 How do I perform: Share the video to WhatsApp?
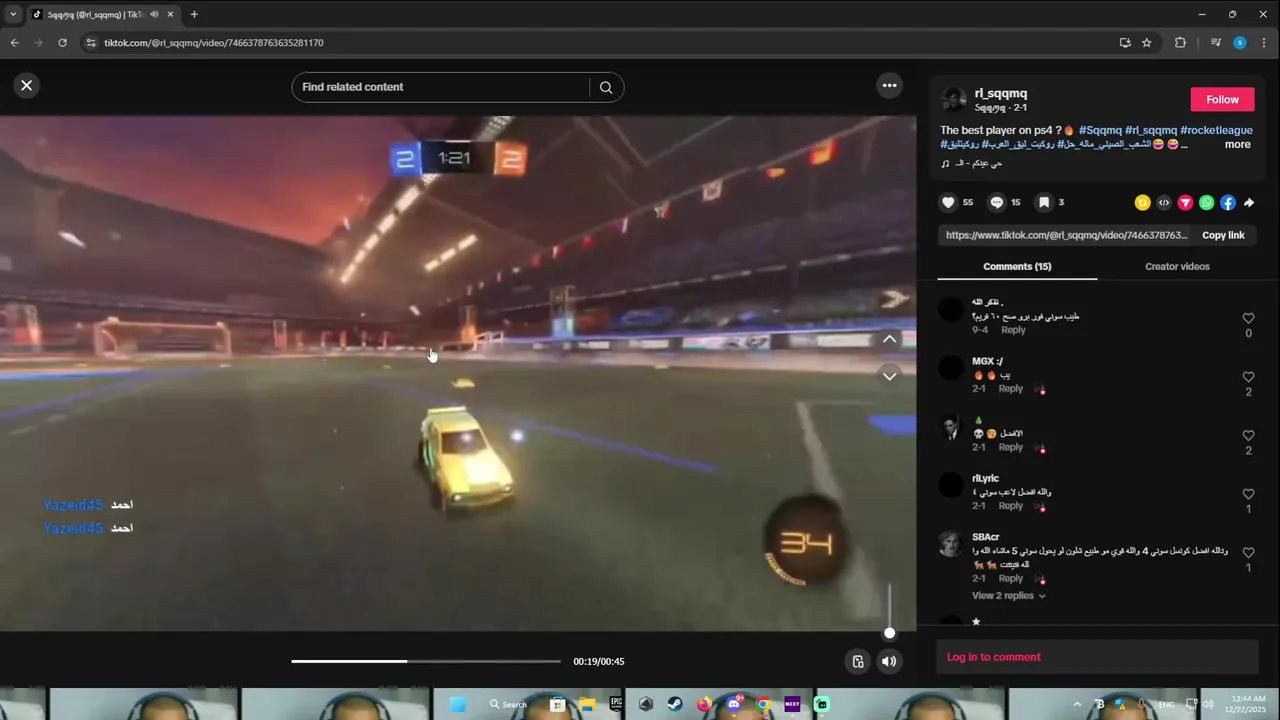click(x=1207, y=202)
